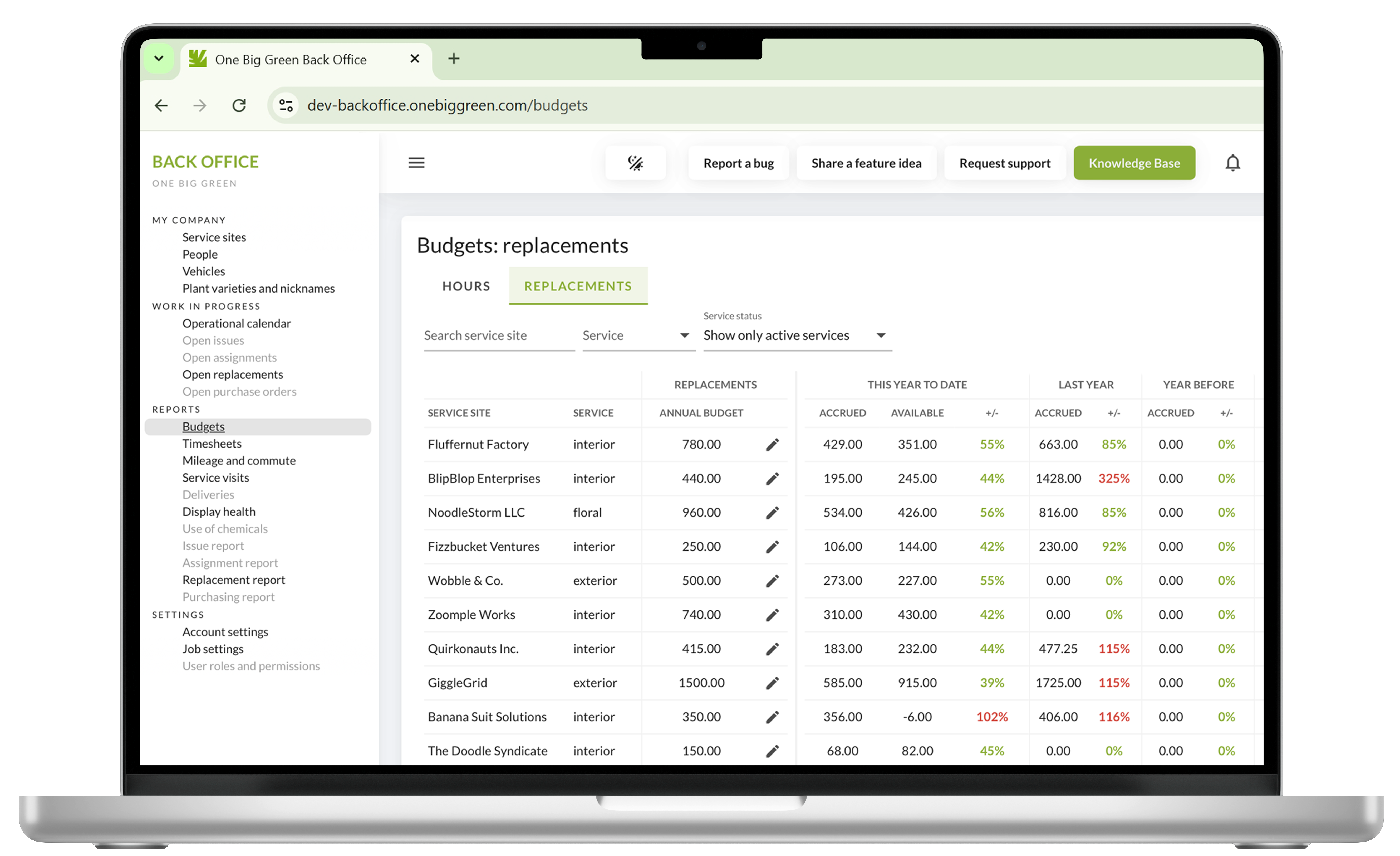The width and height of the screenshot is (1400, 856).
Task: Click the GiggleGrid site name
Action: click(457, 683)
